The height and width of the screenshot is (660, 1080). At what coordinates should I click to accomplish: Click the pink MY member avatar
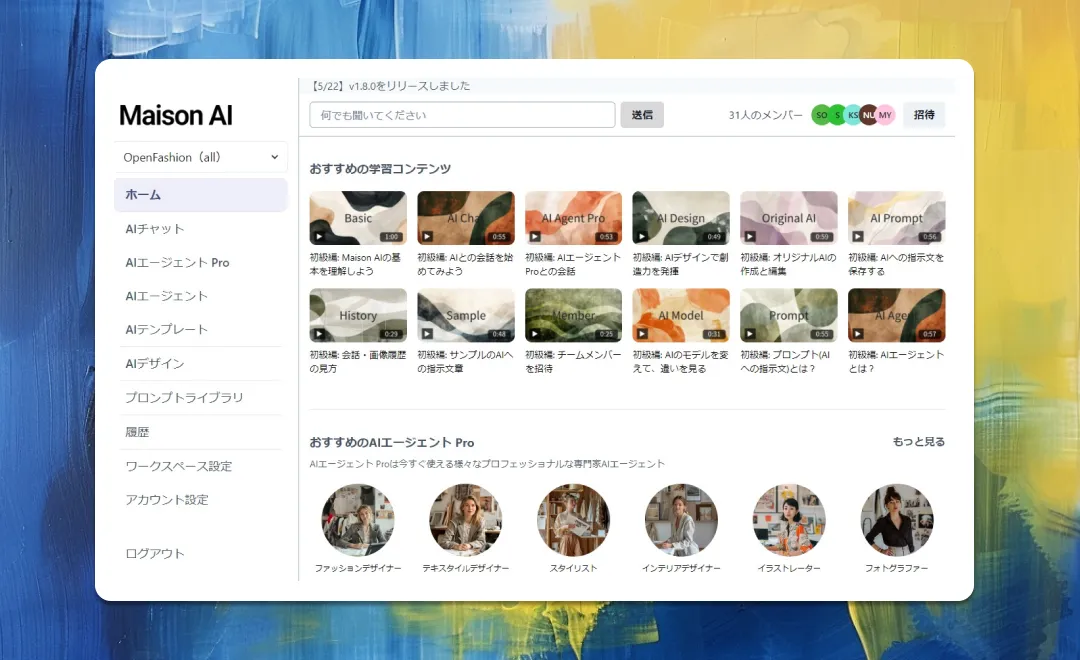click(886, 115)
